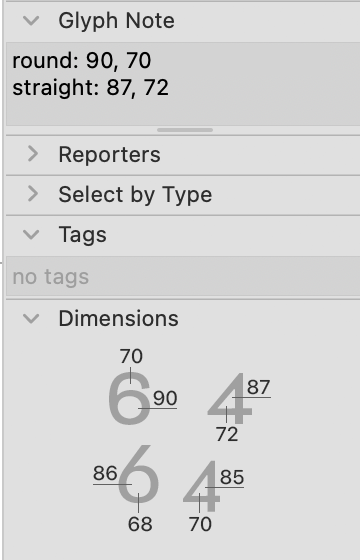360x560 pixels.
Task: Select the 70 value above the upper six
Action: click(x=131, y=356)
